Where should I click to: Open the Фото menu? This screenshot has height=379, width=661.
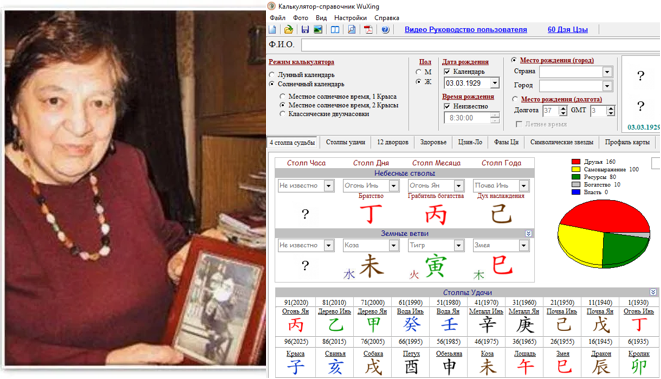coord(300,18)
